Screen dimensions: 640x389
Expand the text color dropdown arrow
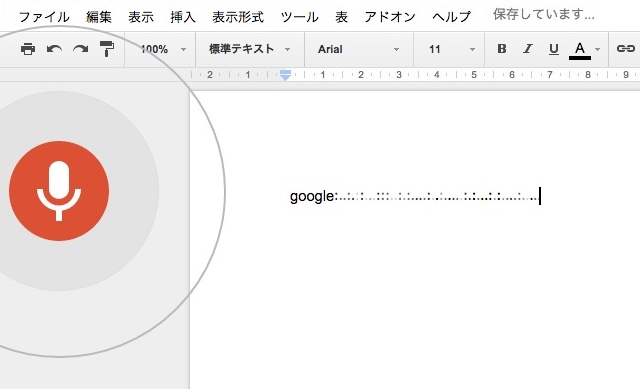pos(598,49)
